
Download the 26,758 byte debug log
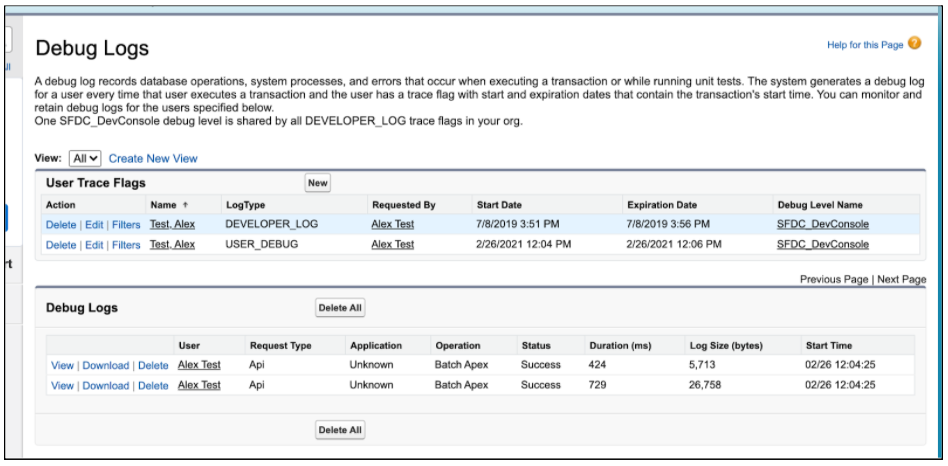[x=106, y=385]
